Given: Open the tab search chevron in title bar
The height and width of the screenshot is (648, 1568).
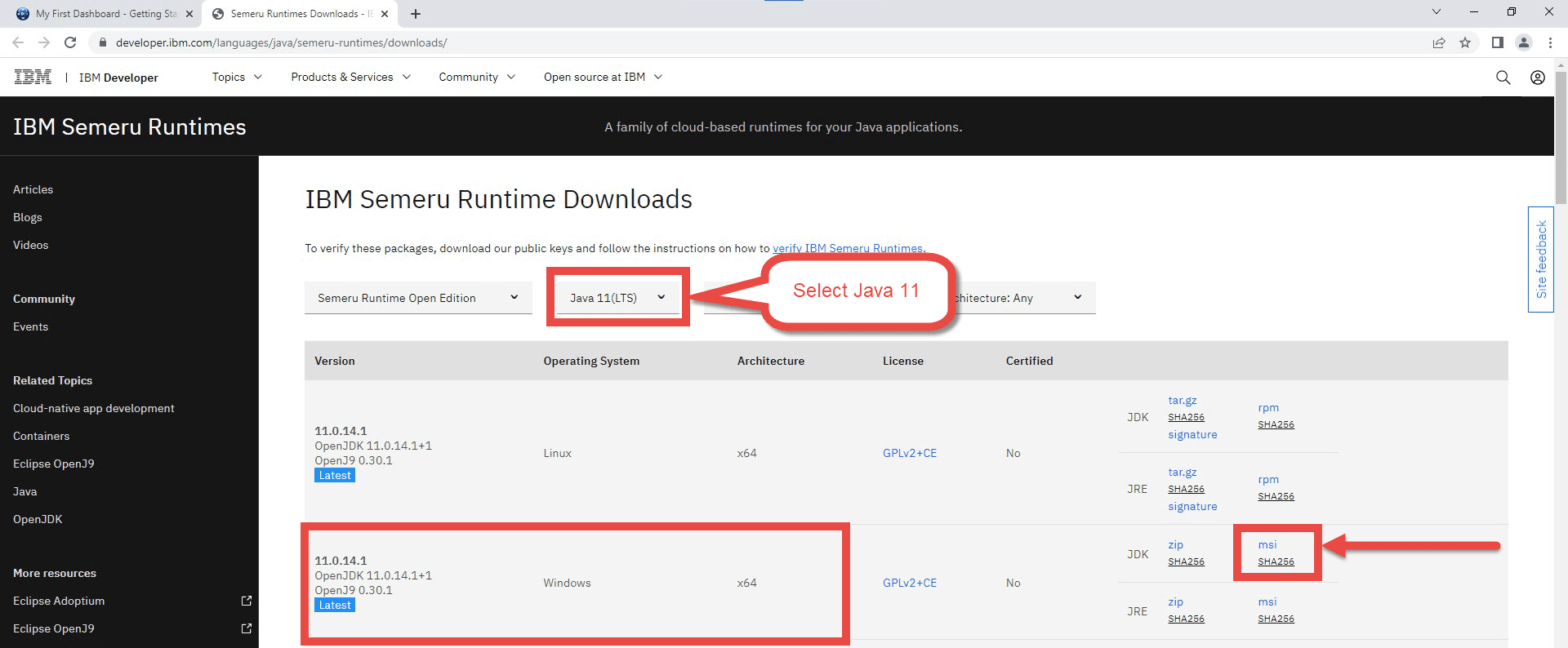Looking at the screenshot, I should coord(1437,11).
